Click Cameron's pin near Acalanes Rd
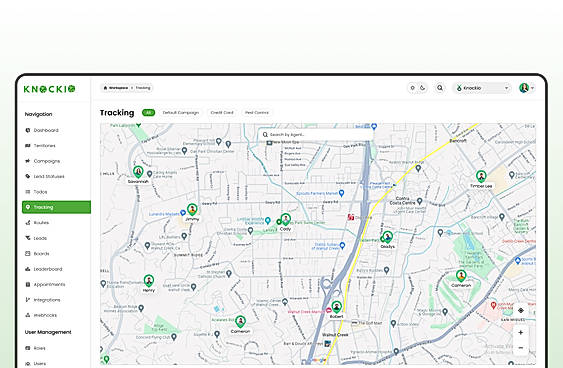563x368 pixels. (x=240, y=321)
